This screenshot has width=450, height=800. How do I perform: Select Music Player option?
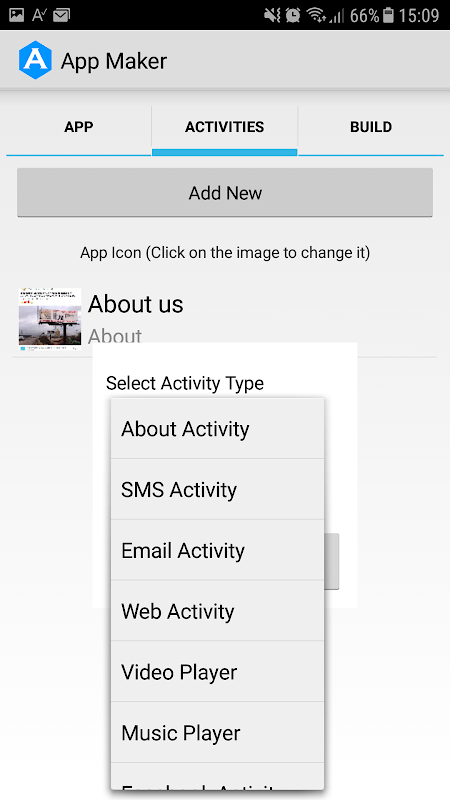pyautogui.click(x=217, y=733)
